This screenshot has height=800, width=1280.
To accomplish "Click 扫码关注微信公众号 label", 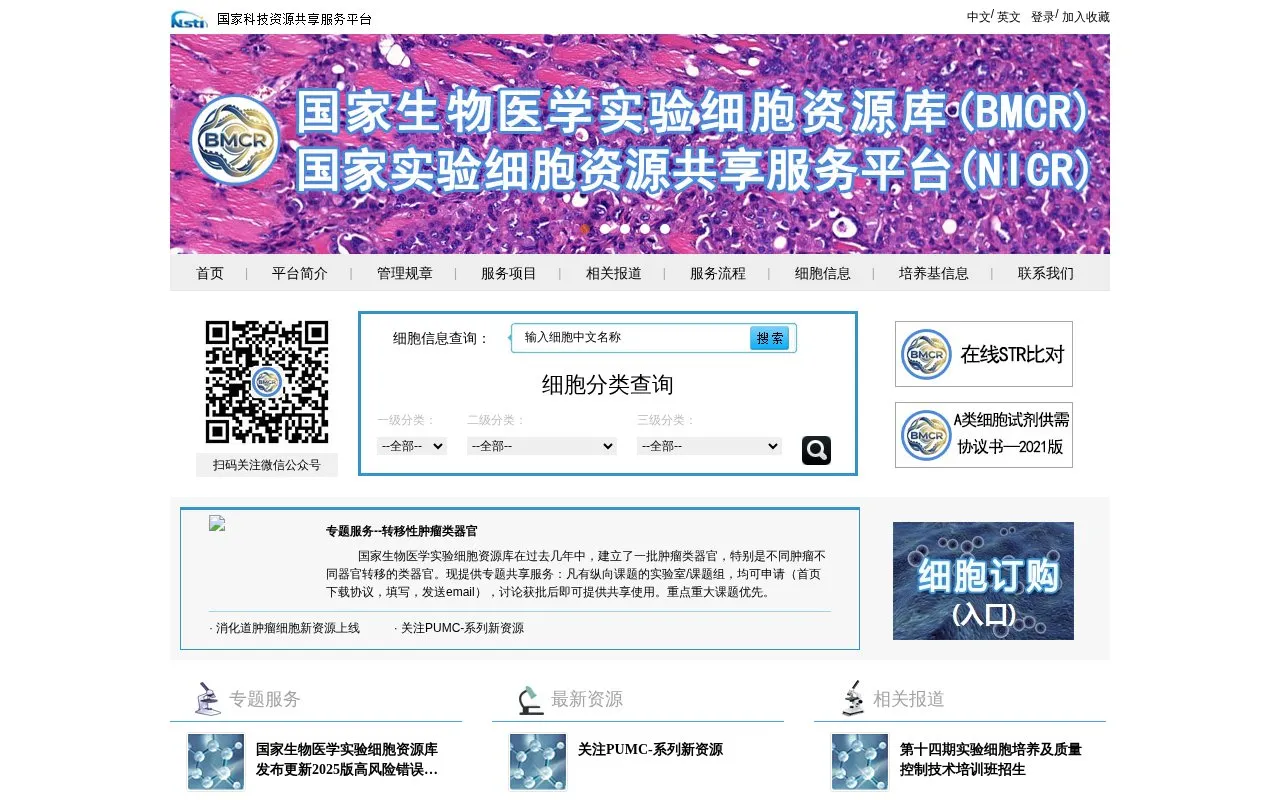I will point(267,465).
